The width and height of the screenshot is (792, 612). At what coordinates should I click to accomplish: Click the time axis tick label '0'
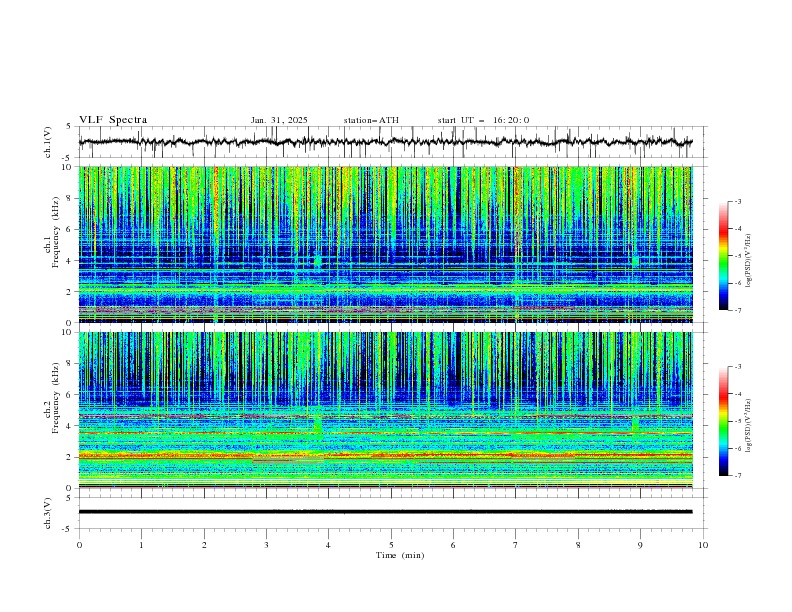(79, 545)
